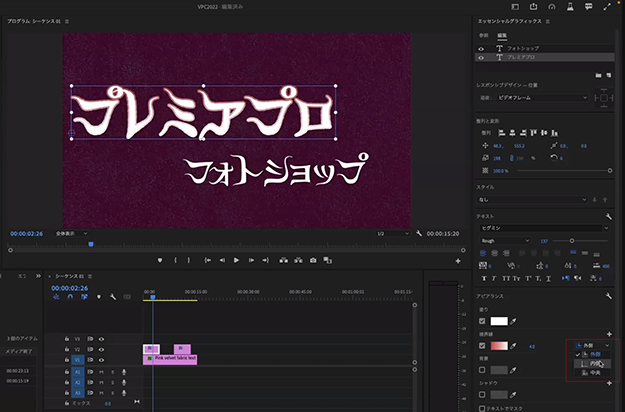Adjust the opacity slider in Align and Transform
This screenshot has height=412, width=625.
point(610,171)
